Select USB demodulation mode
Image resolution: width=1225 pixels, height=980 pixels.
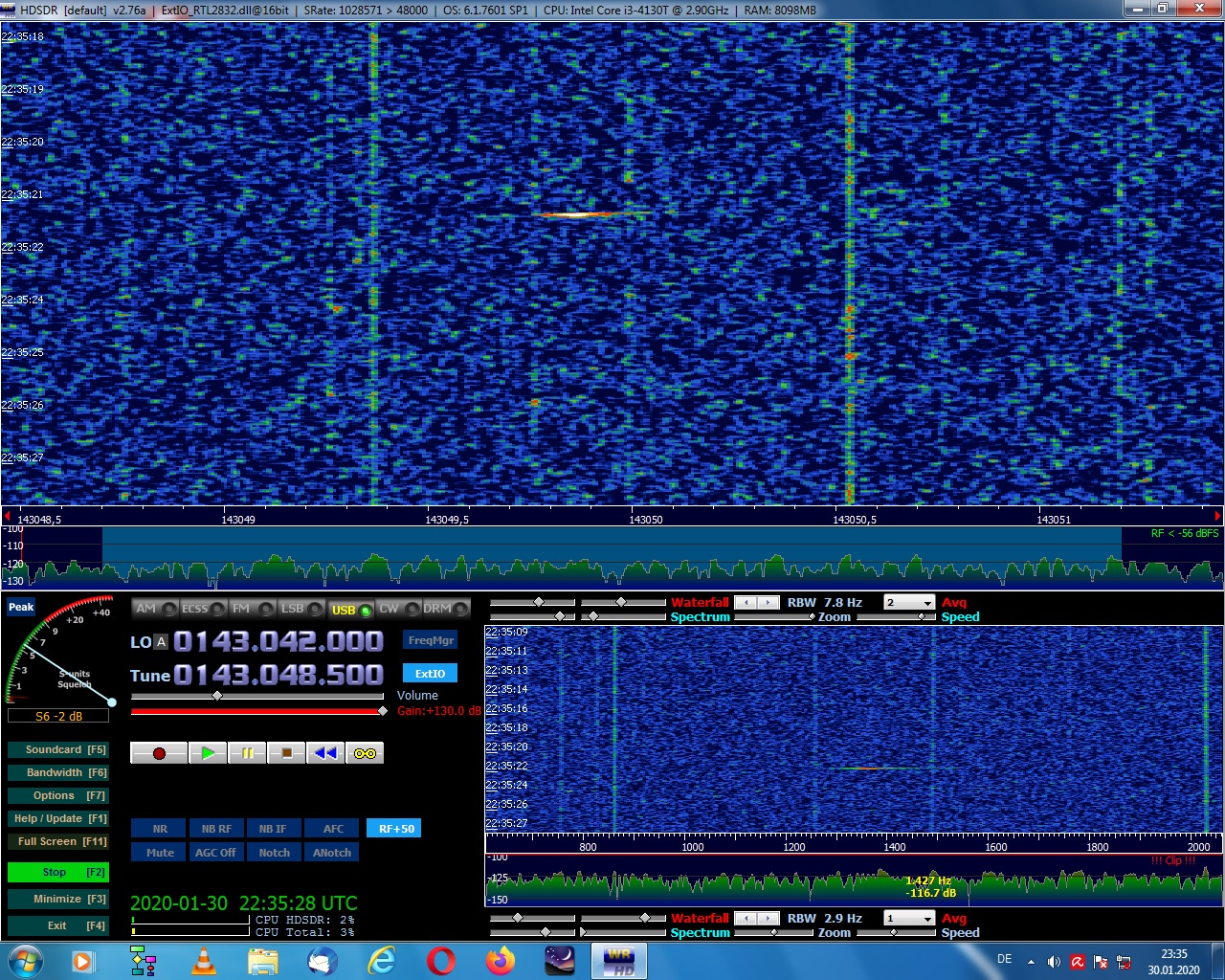pyautogui.click(x=350, y=609)
